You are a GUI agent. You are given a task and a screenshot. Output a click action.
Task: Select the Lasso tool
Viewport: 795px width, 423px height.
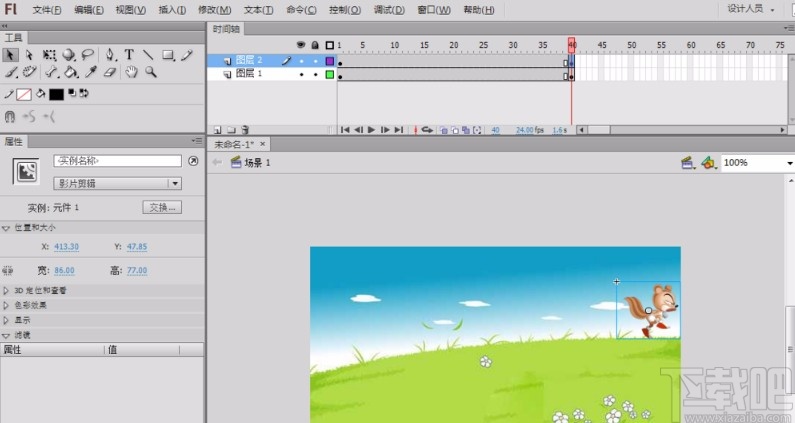(x=88, y=54)
